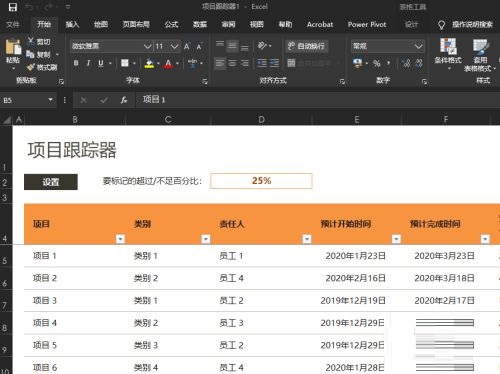This screenshot has height=374, width=500.
Task: Click the increase decimal places icon
Action: (406, 63)
